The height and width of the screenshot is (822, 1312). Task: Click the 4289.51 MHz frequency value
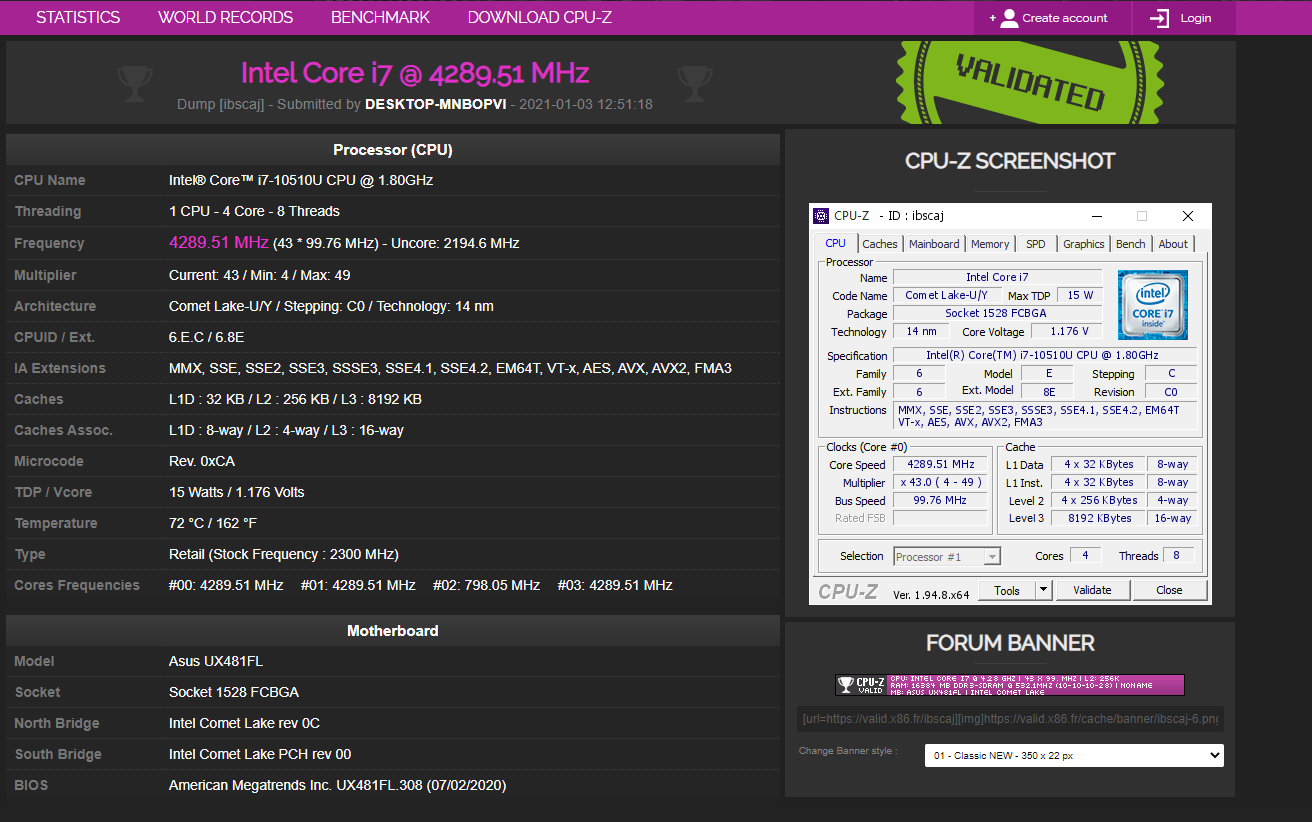click(219, 242)
